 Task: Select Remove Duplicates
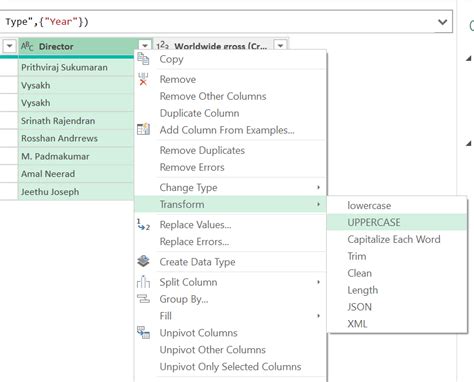click(230, 150)
